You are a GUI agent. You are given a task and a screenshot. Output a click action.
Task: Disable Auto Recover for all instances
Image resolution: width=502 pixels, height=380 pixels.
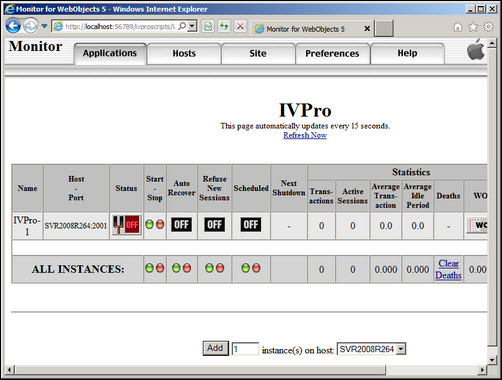[x=187, y=268]
